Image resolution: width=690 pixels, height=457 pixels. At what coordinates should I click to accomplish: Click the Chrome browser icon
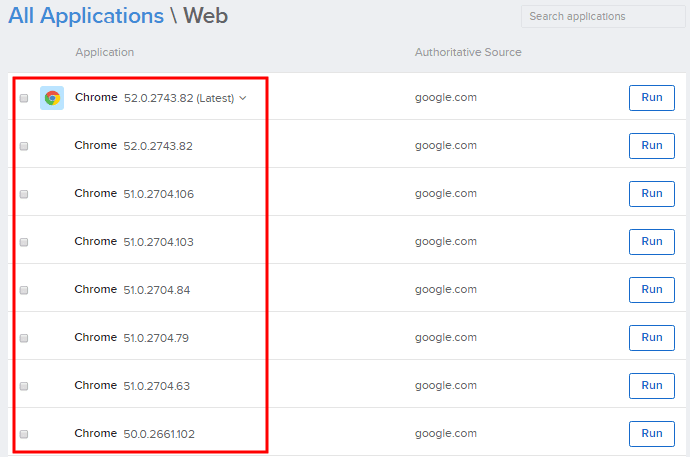pos(52,98)
